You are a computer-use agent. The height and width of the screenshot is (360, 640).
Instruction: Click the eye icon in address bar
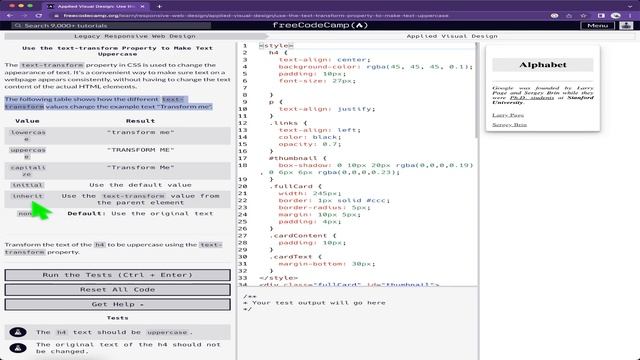554,16
